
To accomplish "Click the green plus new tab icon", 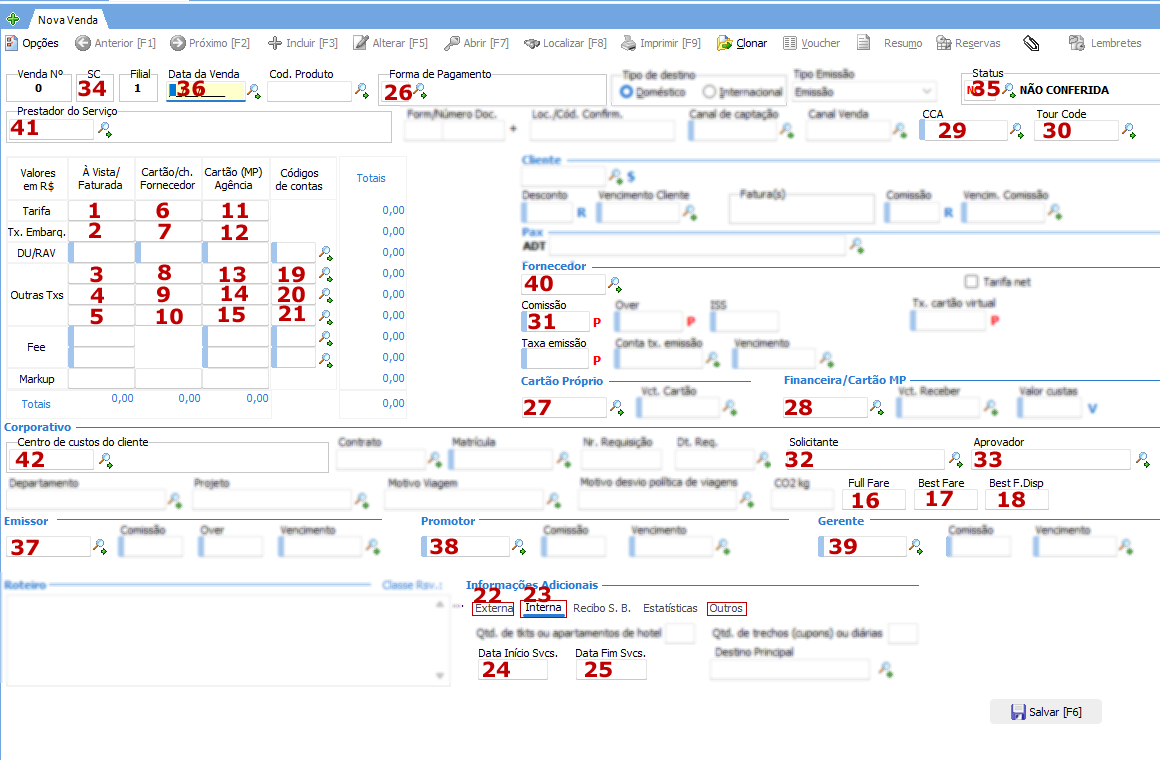I will [13, 19].
